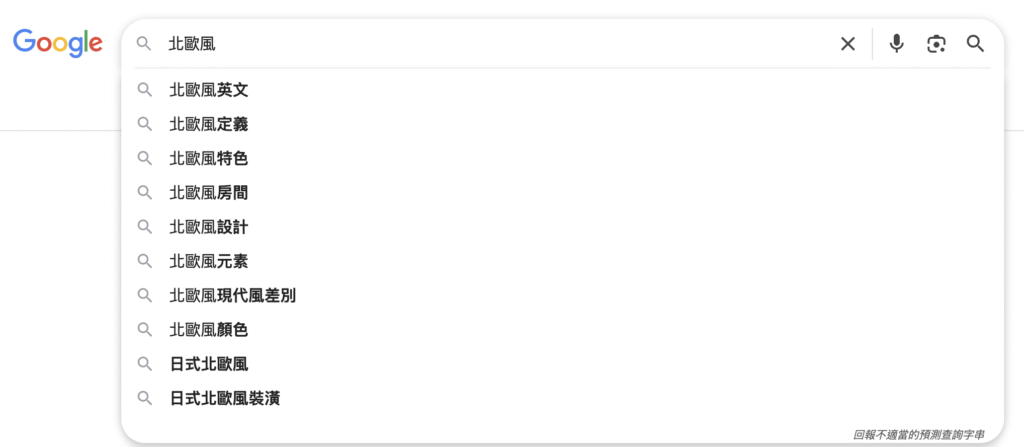Pick the 北歐風元素 suggestion
This screenshot has height=447, width=1024.
point(209,261)
